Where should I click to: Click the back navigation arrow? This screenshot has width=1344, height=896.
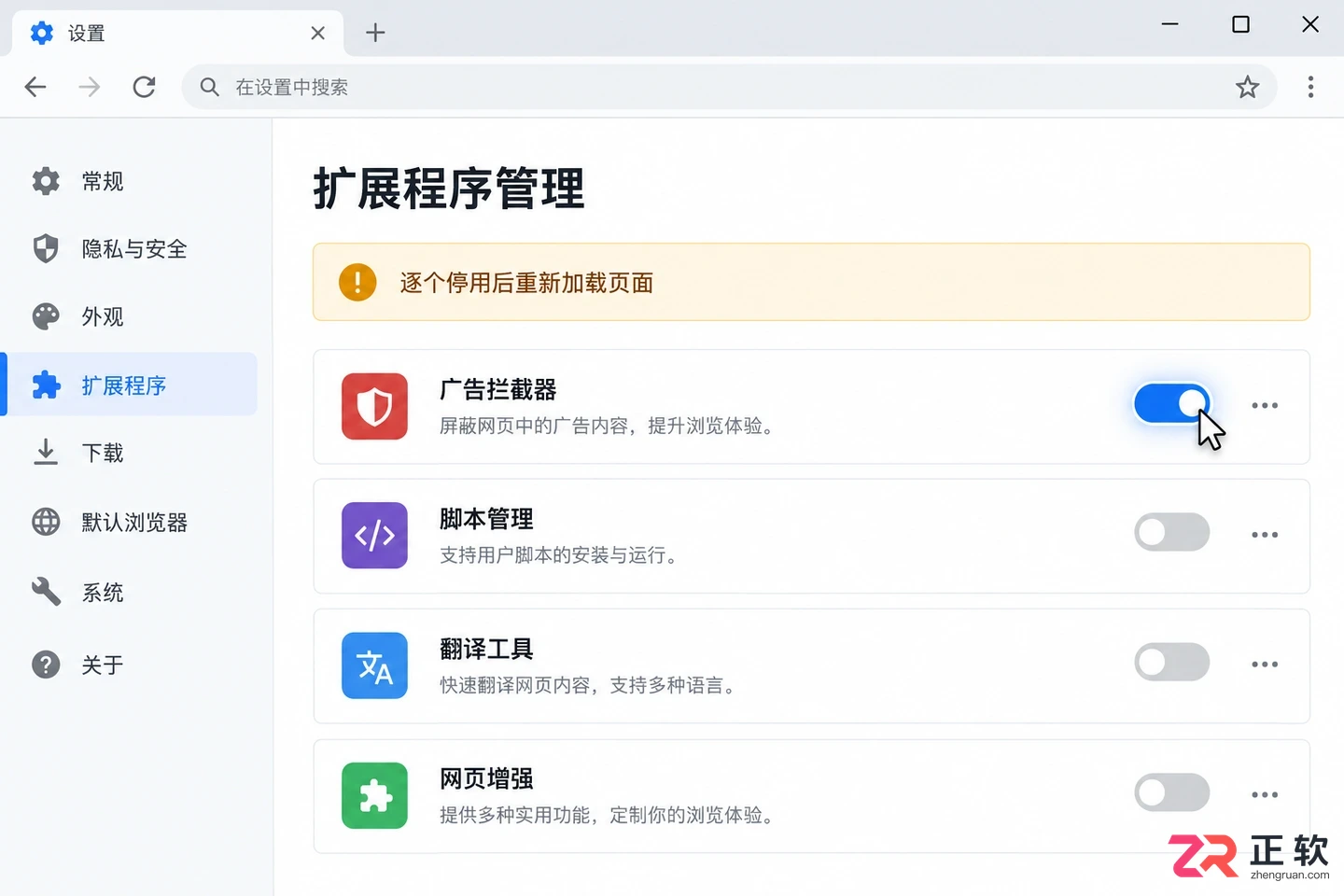[x=35, y=87]
